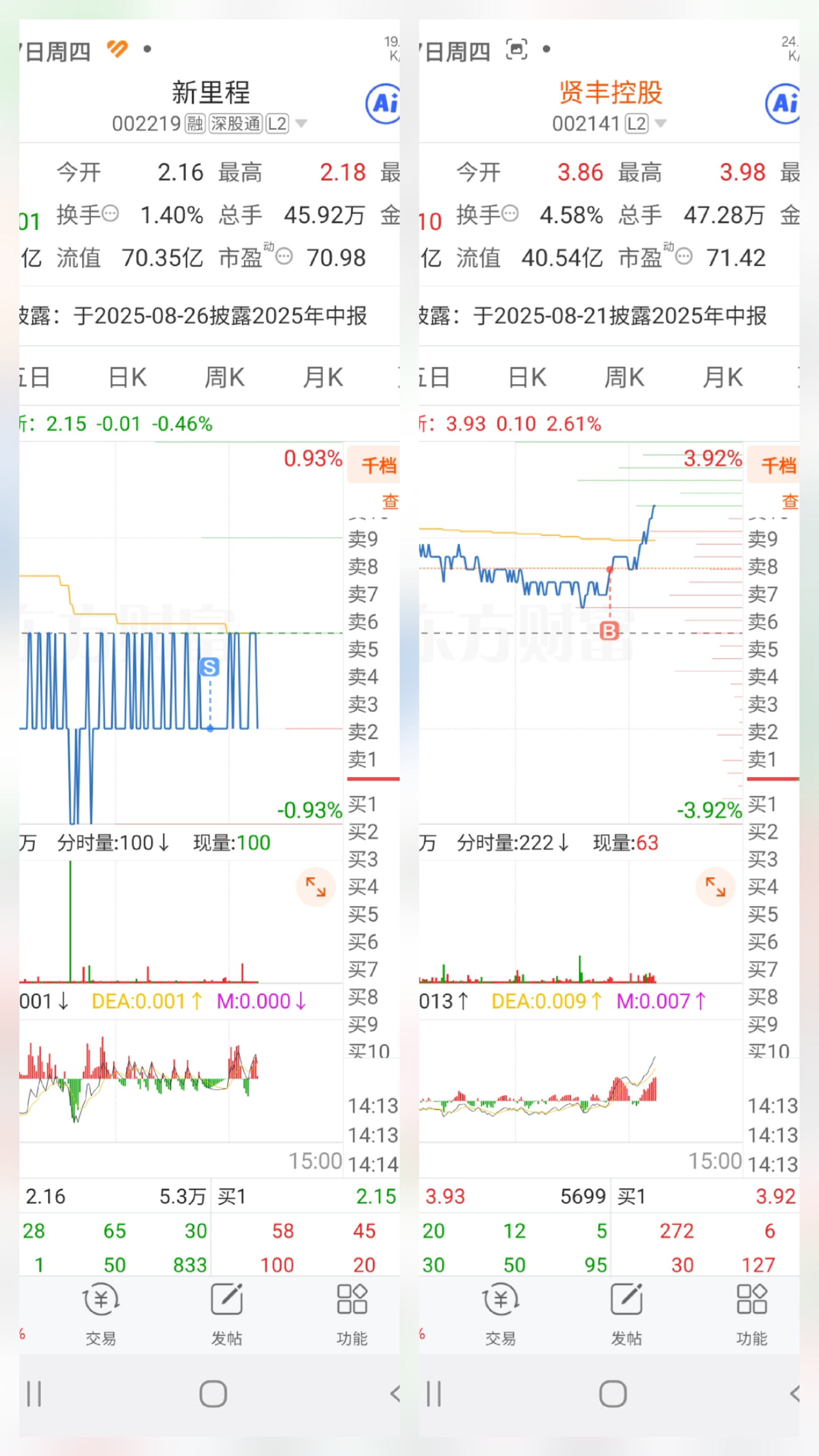Tap 分时量:222 volume label
819x1456 pixels.
(513, 843)
